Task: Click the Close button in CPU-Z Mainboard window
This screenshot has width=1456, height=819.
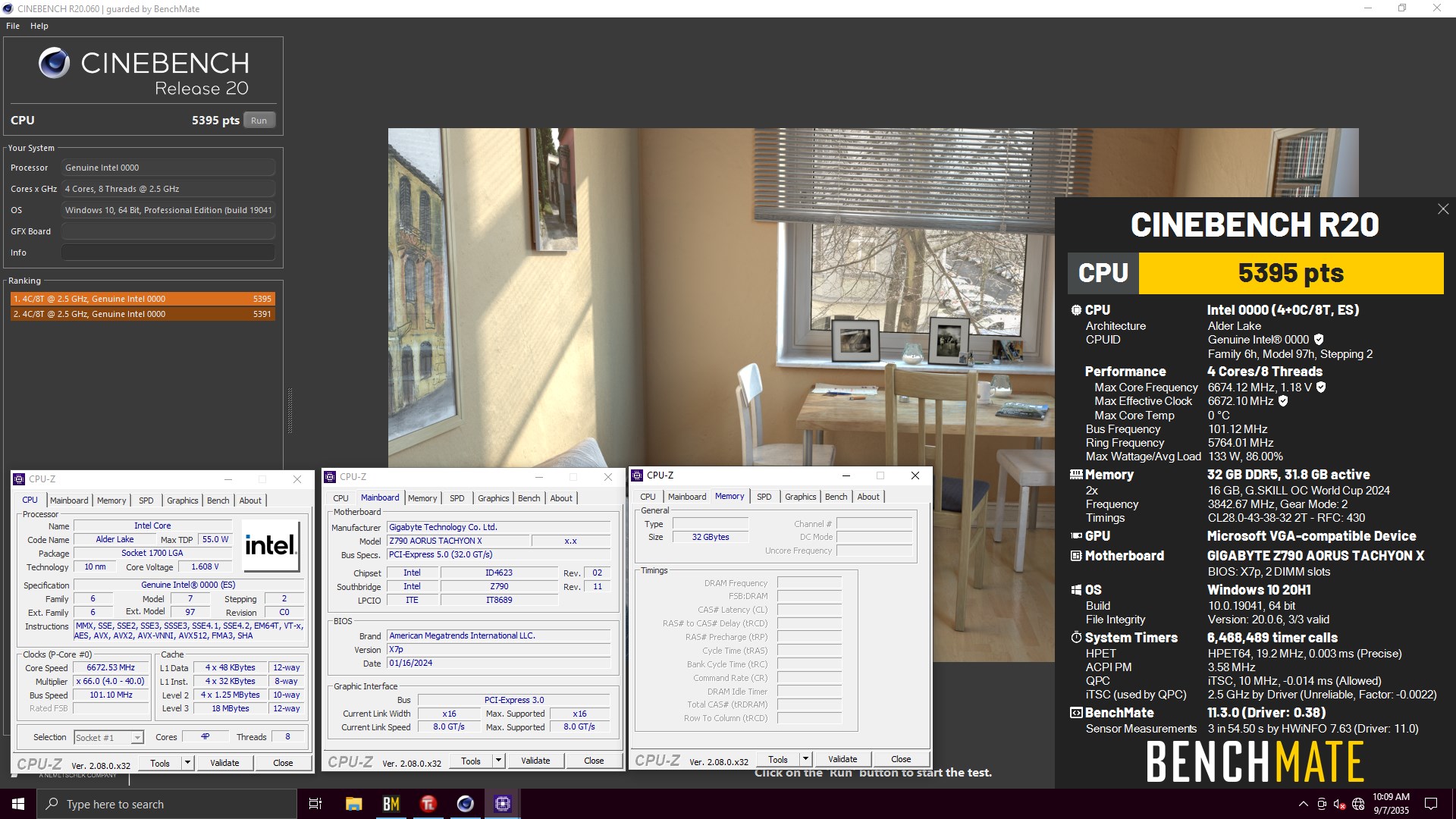Action: 594,761
